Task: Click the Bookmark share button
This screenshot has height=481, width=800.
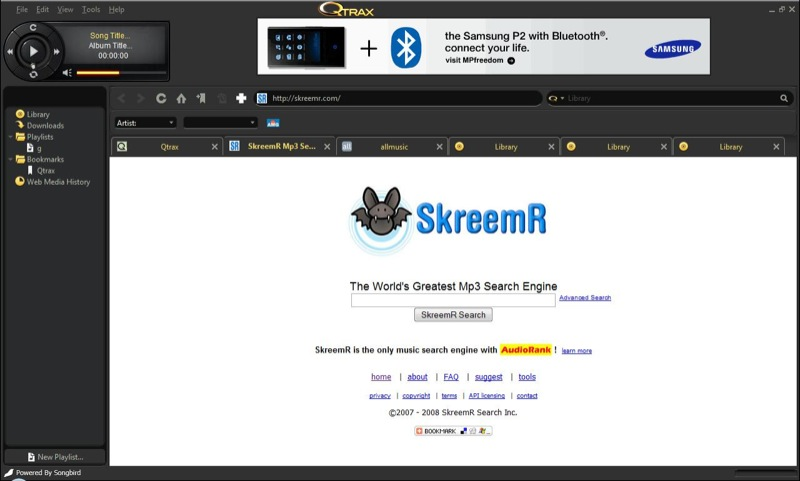Action: coord(453,431)
